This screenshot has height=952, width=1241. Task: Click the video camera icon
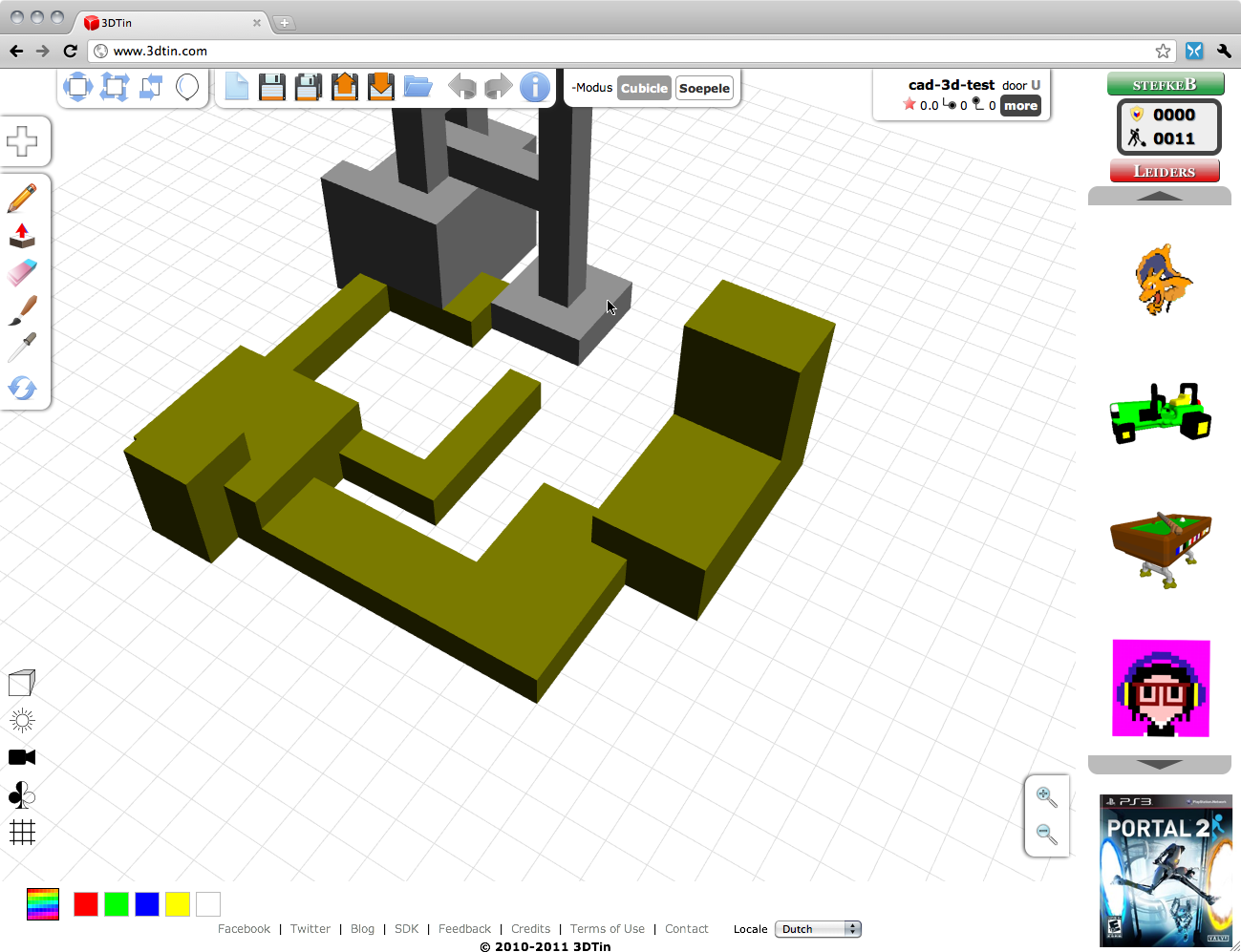pyautogui.click(x=22, y=757)
